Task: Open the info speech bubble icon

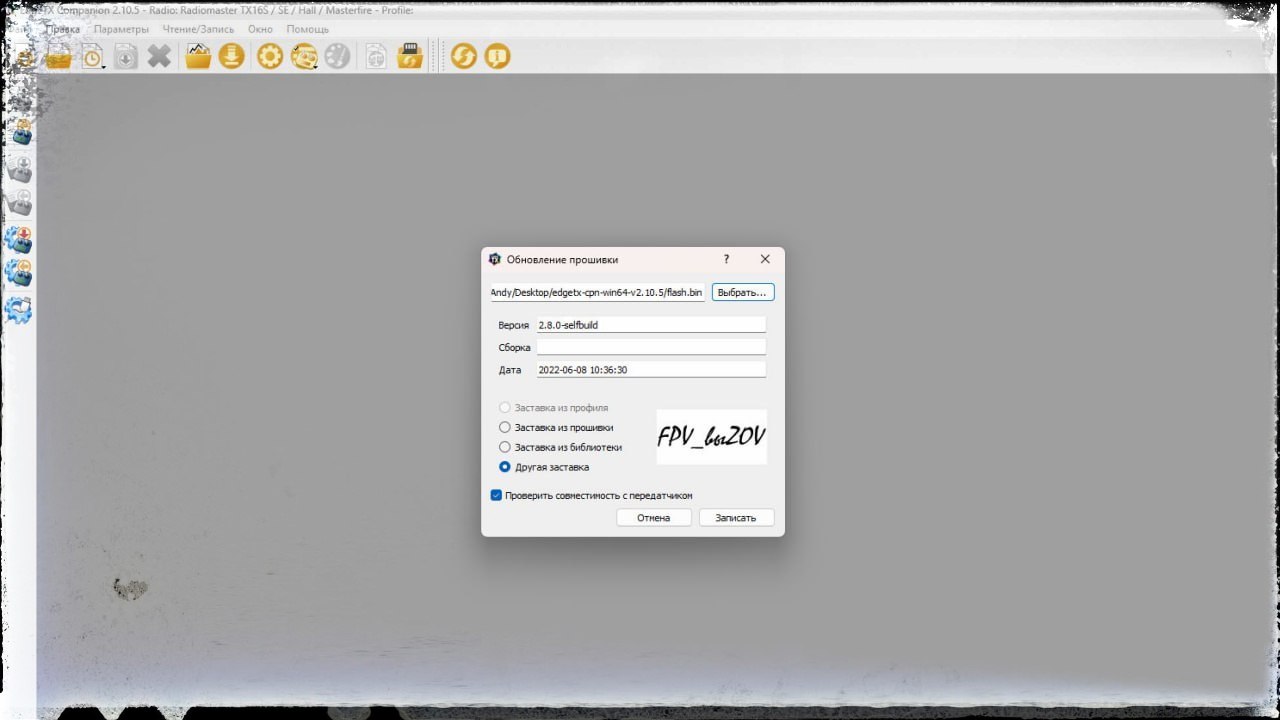Action: click(497, 56)
